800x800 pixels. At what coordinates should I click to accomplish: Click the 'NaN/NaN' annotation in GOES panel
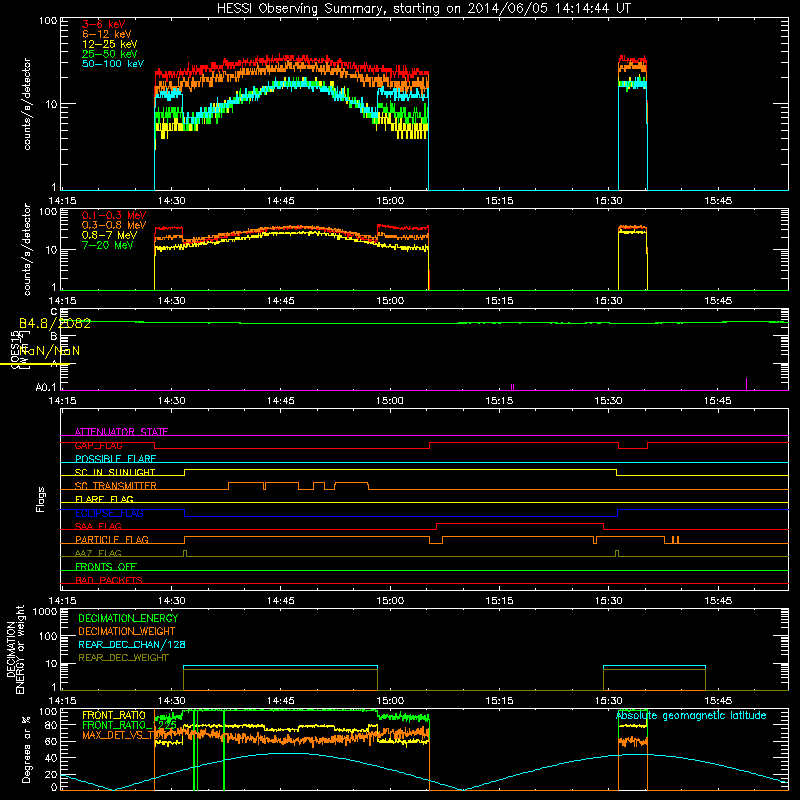49,351
